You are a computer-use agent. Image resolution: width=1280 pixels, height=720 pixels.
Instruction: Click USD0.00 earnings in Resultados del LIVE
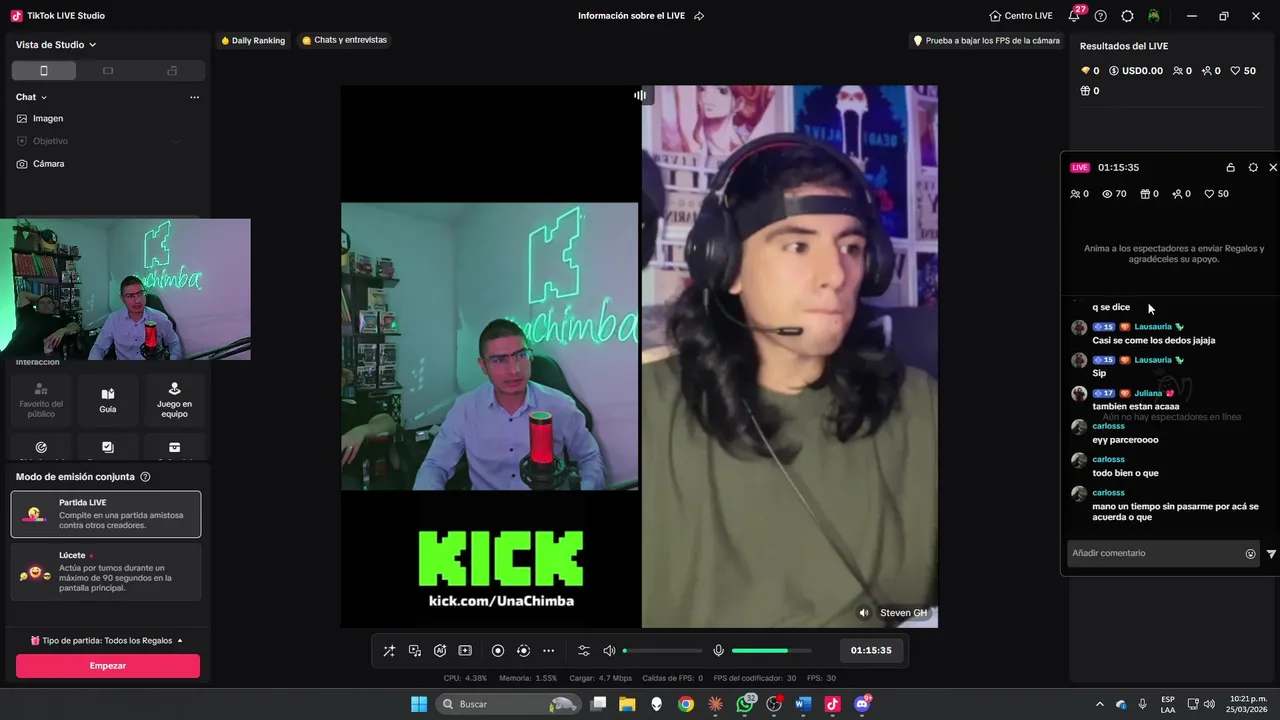(x=1136, y=71)
